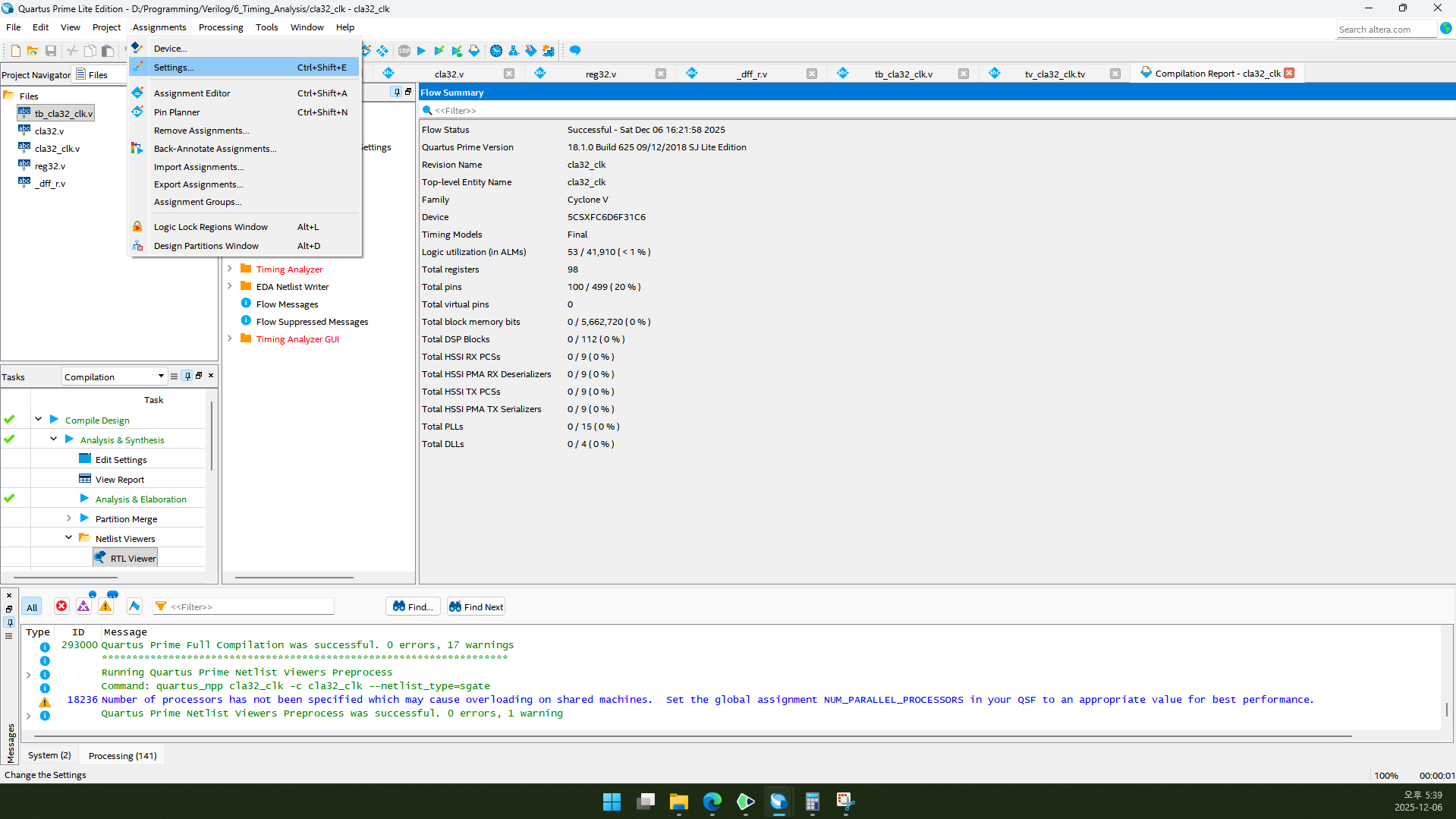Choose Pin Planner from Assignments menu

[177, 112]
